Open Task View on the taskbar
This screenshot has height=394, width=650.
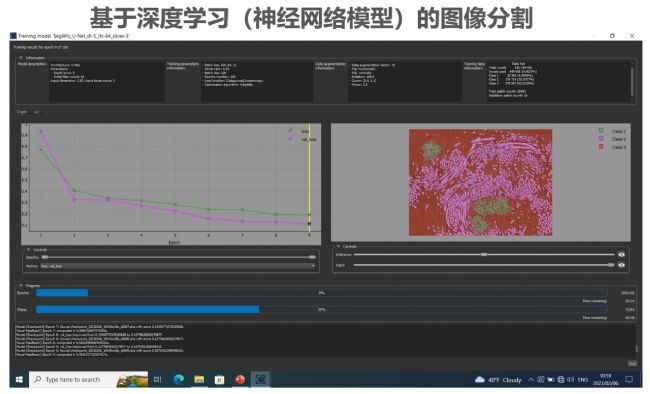158,379
